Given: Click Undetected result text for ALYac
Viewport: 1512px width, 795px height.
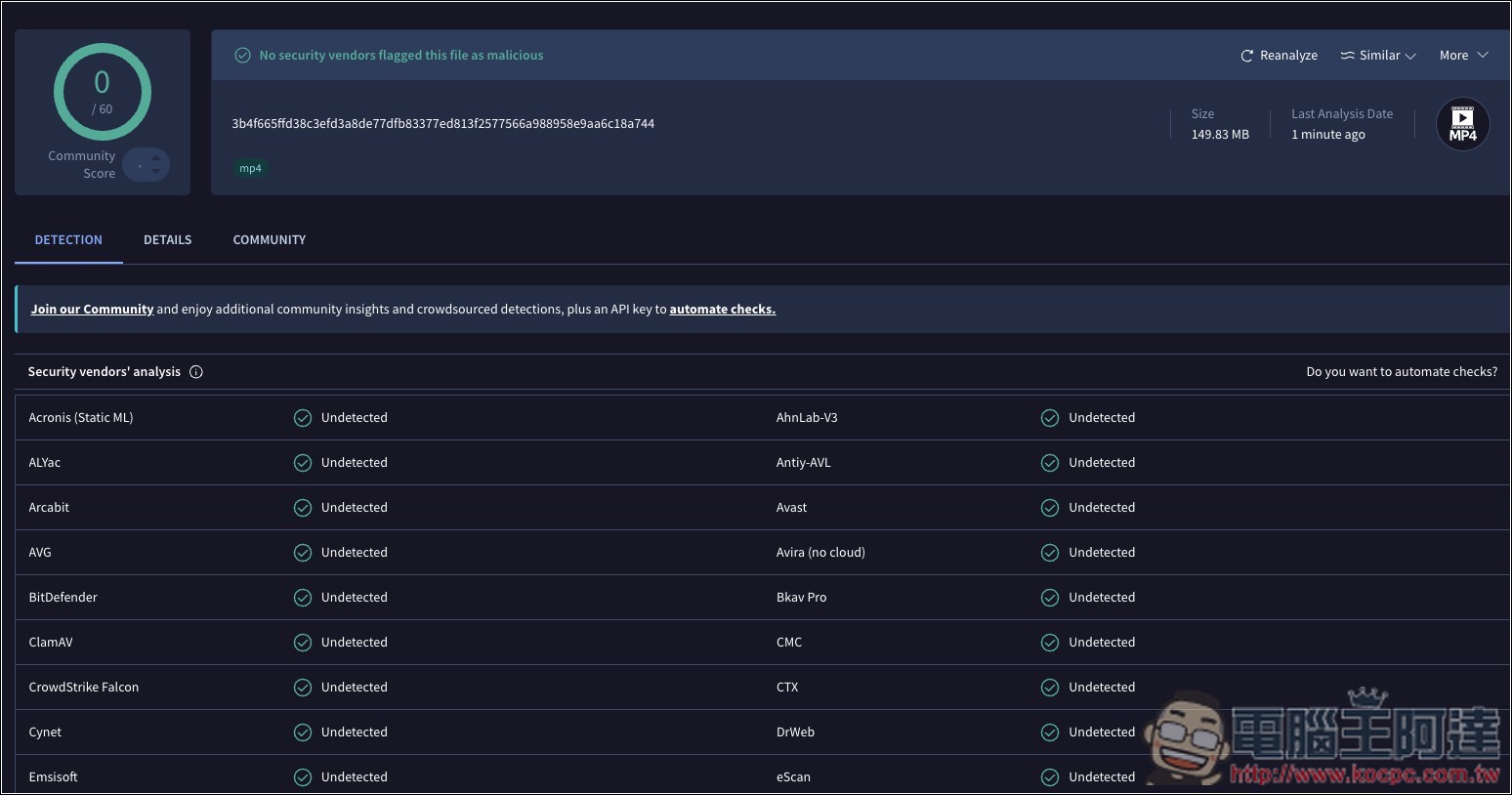Looking at the screenshot, I should 355,463.
